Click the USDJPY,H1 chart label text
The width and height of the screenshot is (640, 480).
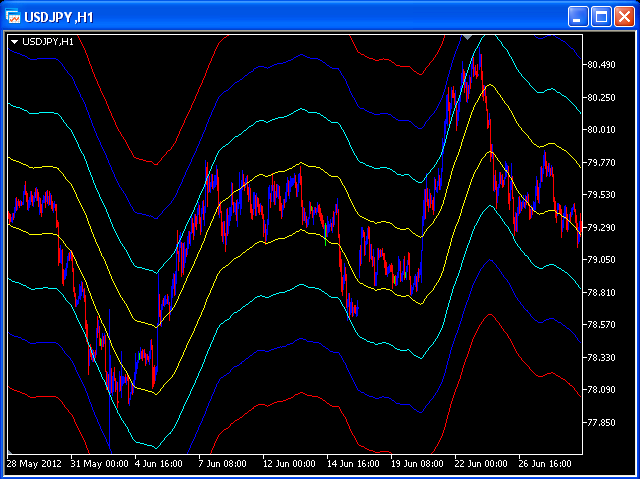point(48,42)
